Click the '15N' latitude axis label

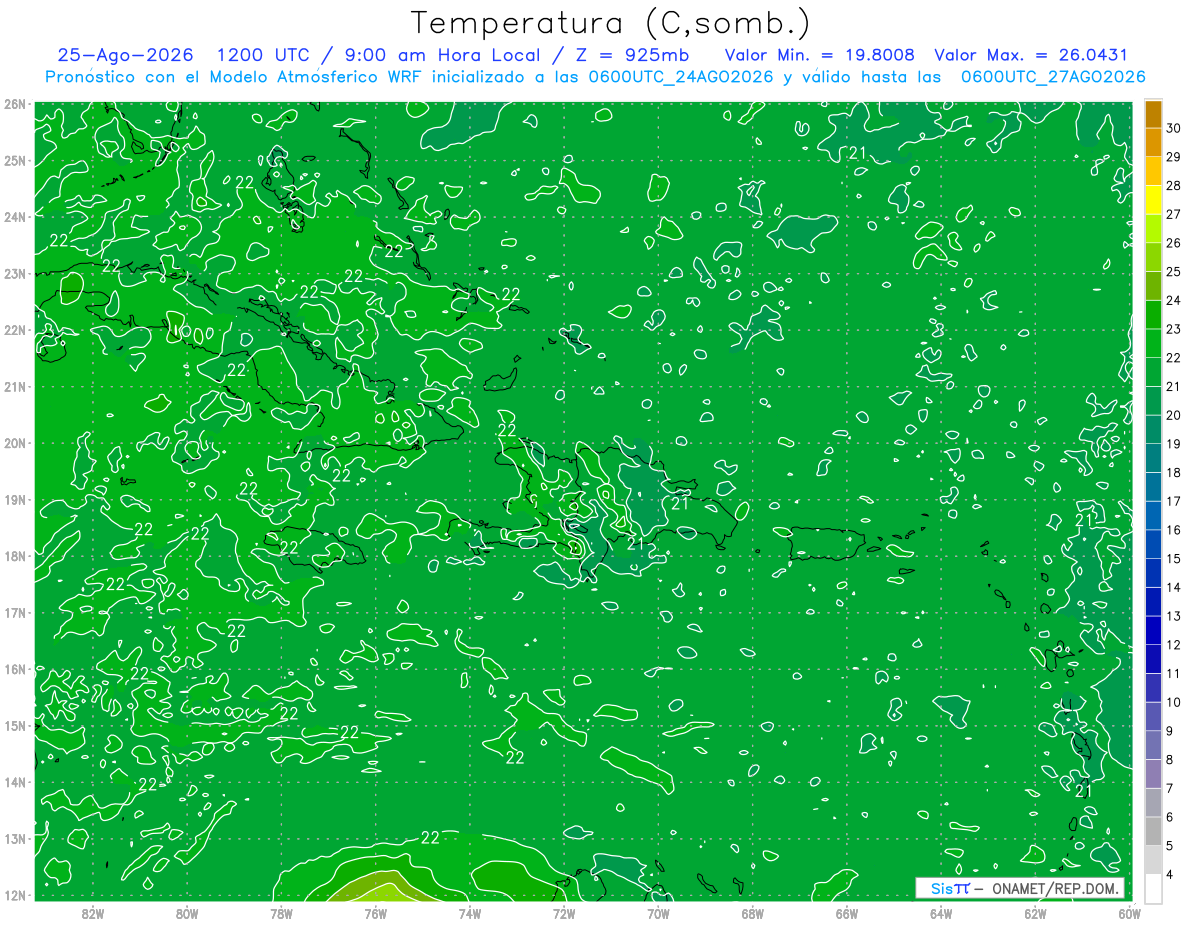tap(15, 725)
